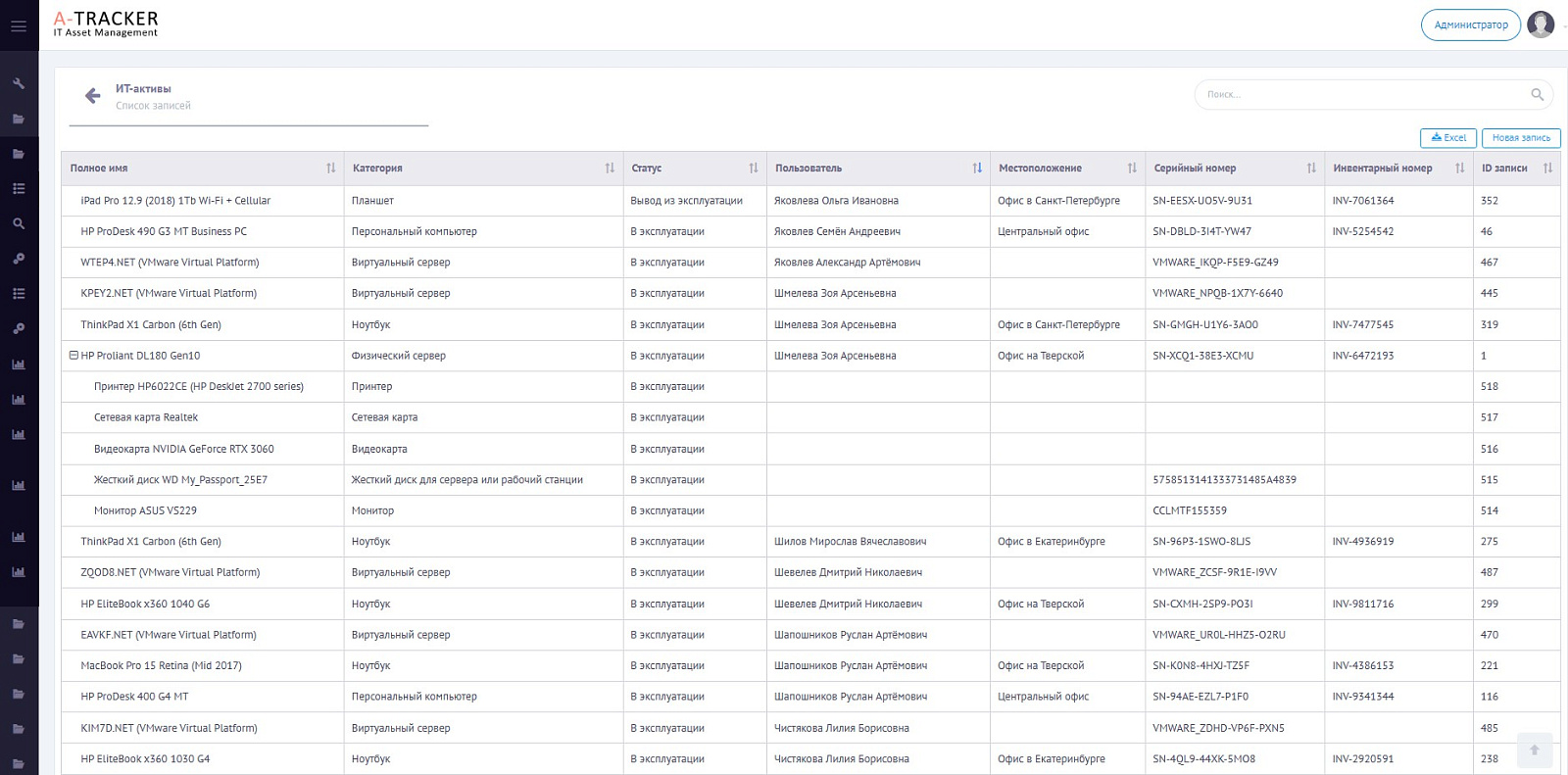Click inventory number INV-9811716

[x=1363, y=605]
